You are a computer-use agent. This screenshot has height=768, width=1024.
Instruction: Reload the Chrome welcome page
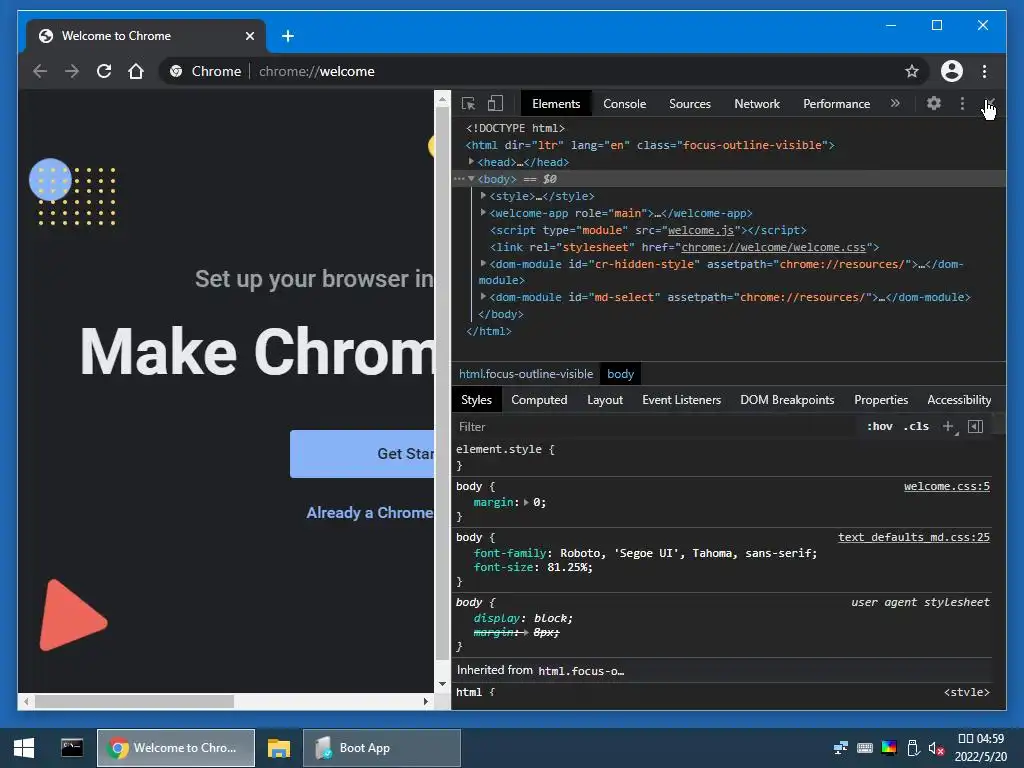104,71
